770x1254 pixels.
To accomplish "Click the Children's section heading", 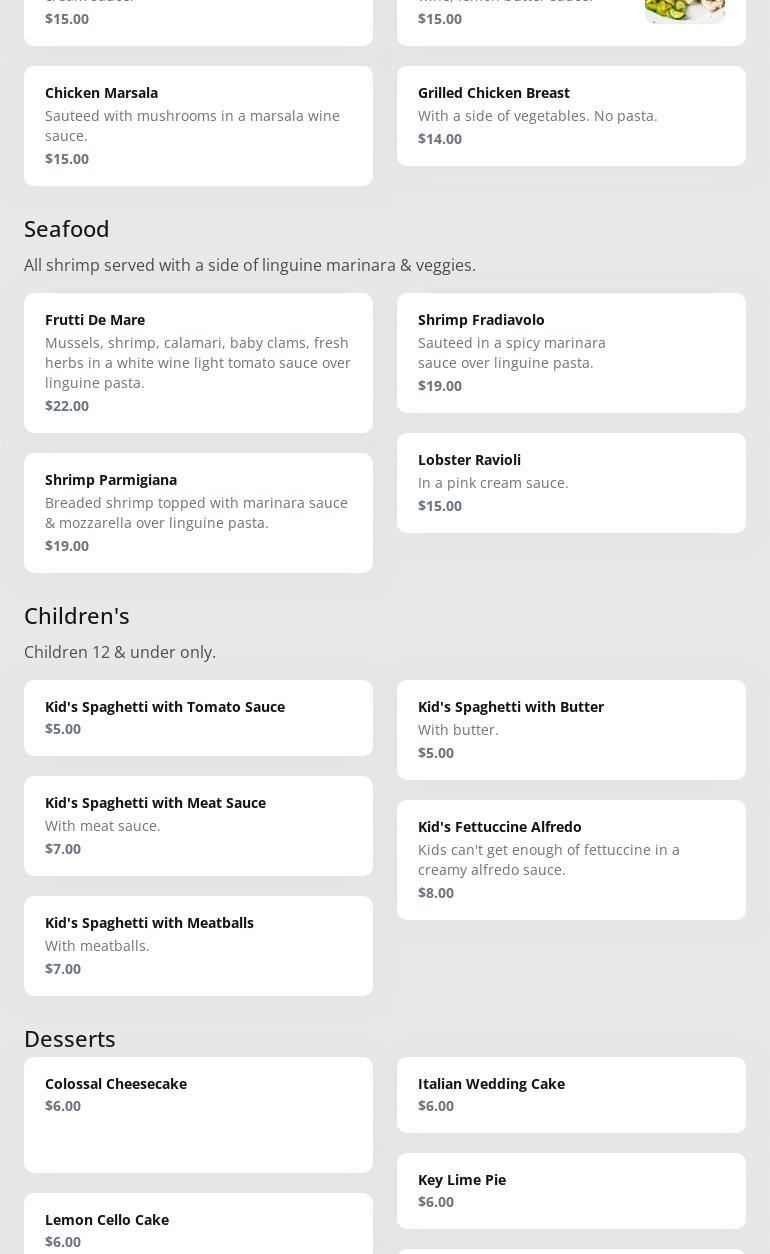I will [x=77, y=616].
